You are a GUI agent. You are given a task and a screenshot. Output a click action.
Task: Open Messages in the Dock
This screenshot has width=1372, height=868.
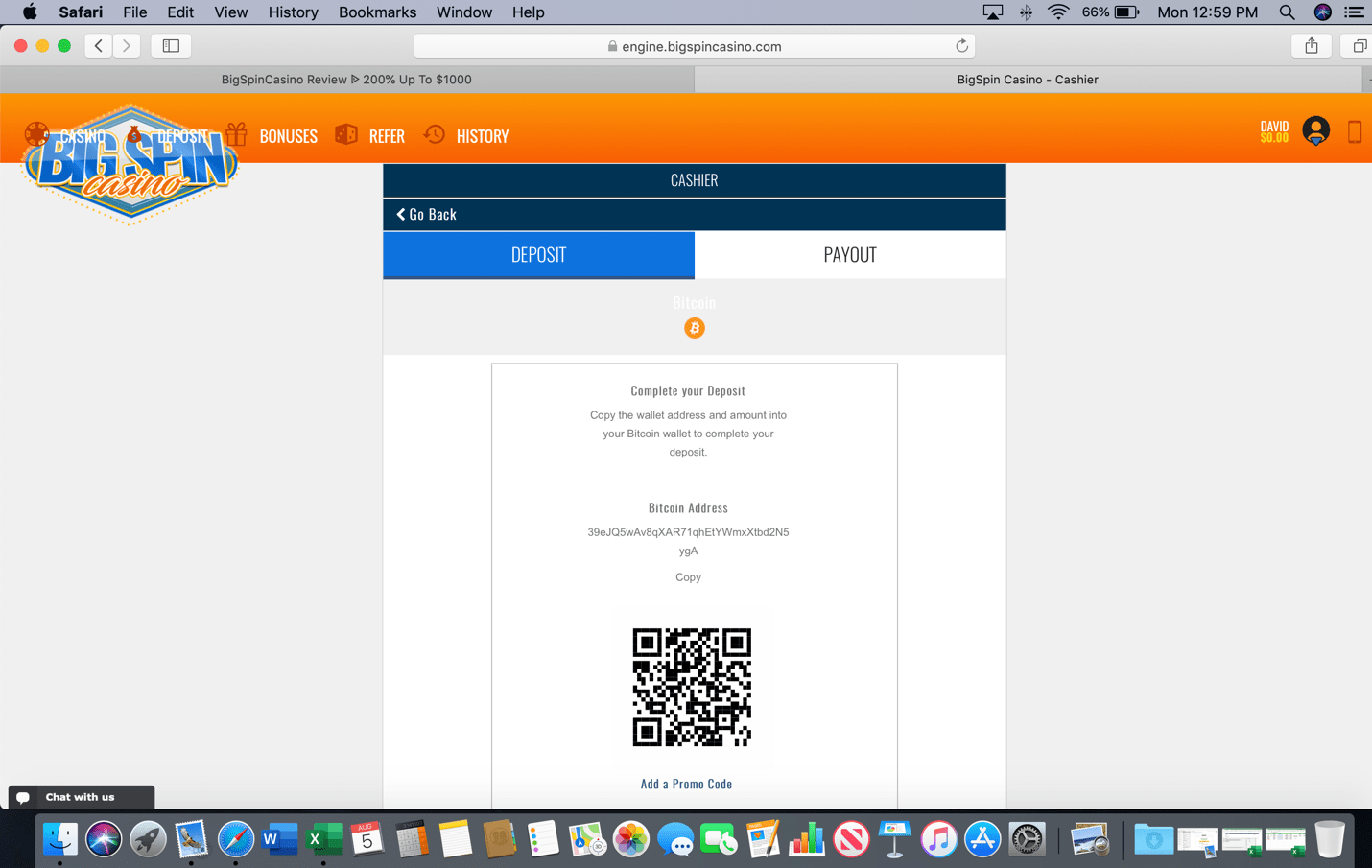(675, 840)
